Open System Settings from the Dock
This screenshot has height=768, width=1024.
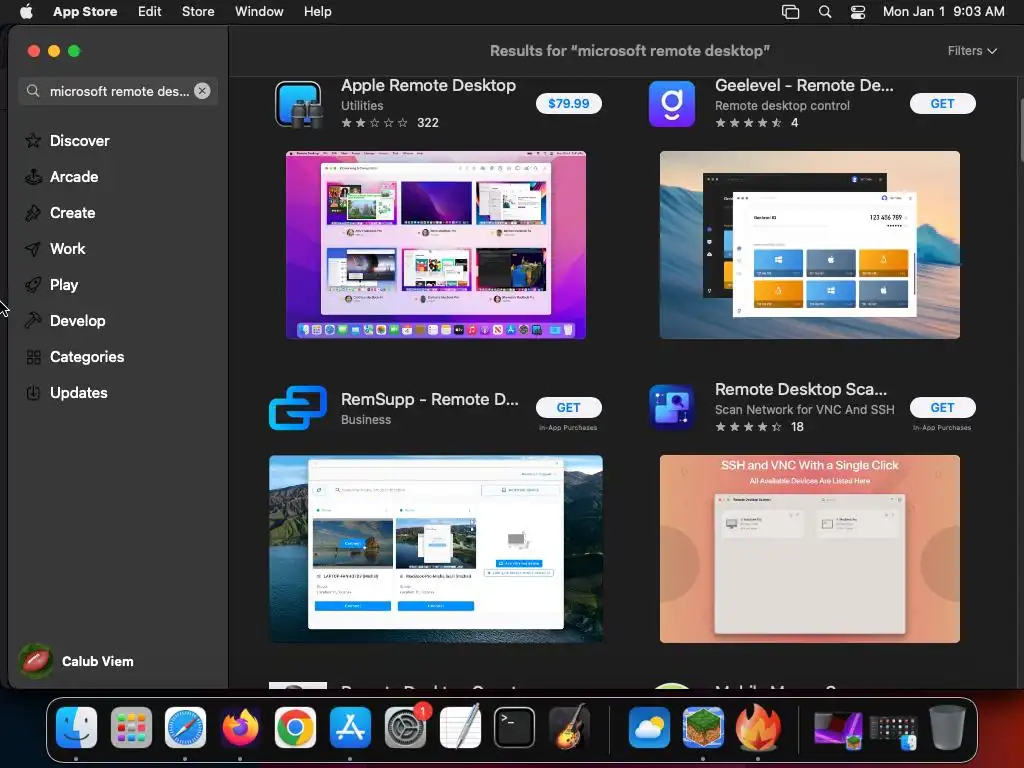click(x=406, y=728)
